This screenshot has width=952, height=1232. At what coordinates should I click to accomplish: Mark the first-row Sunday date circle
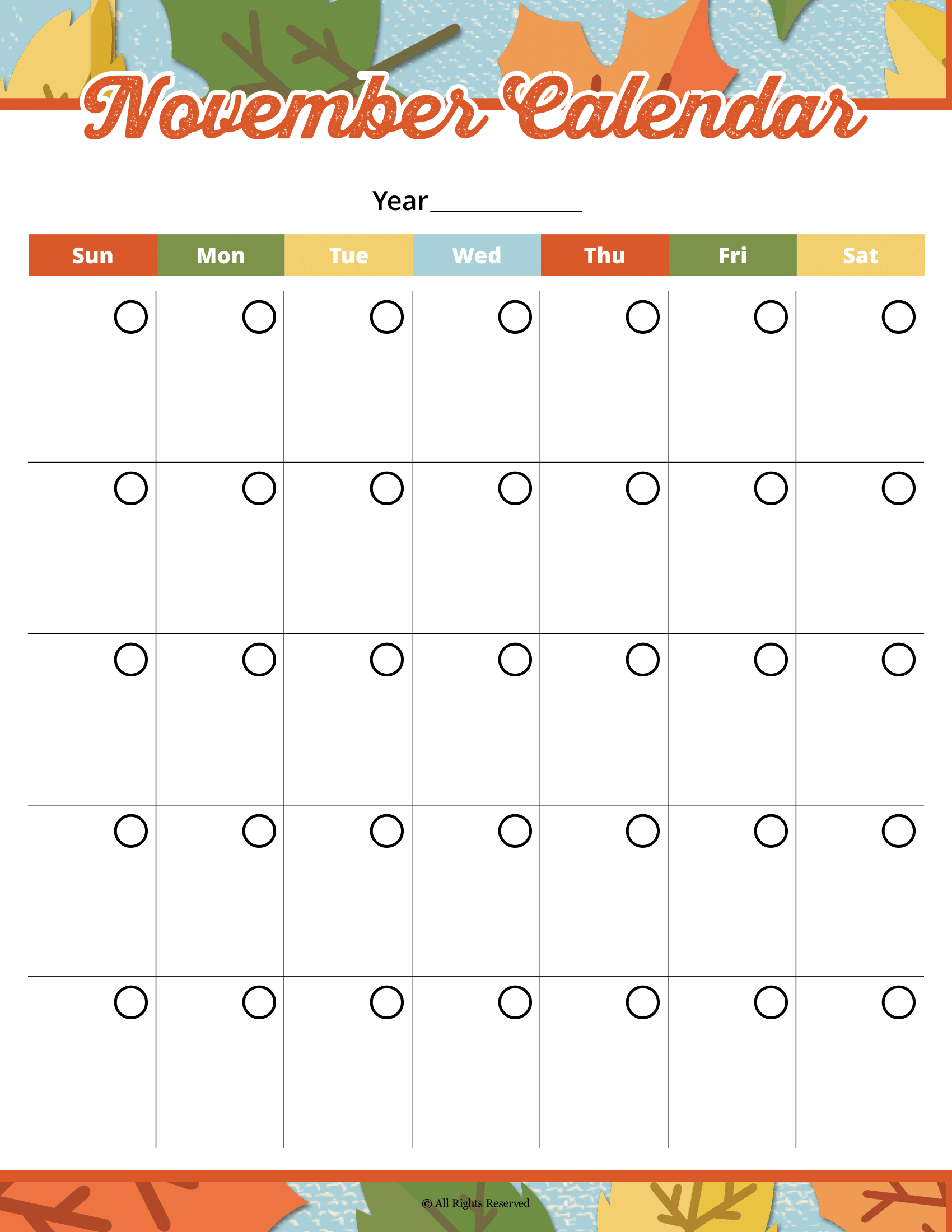(131, 317)
